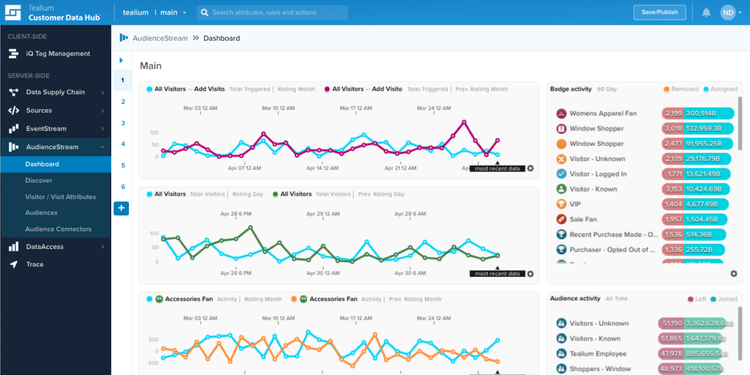750x375 pixels.
Task: Expand the dashboard list arrow
Action: click(121, 60)
